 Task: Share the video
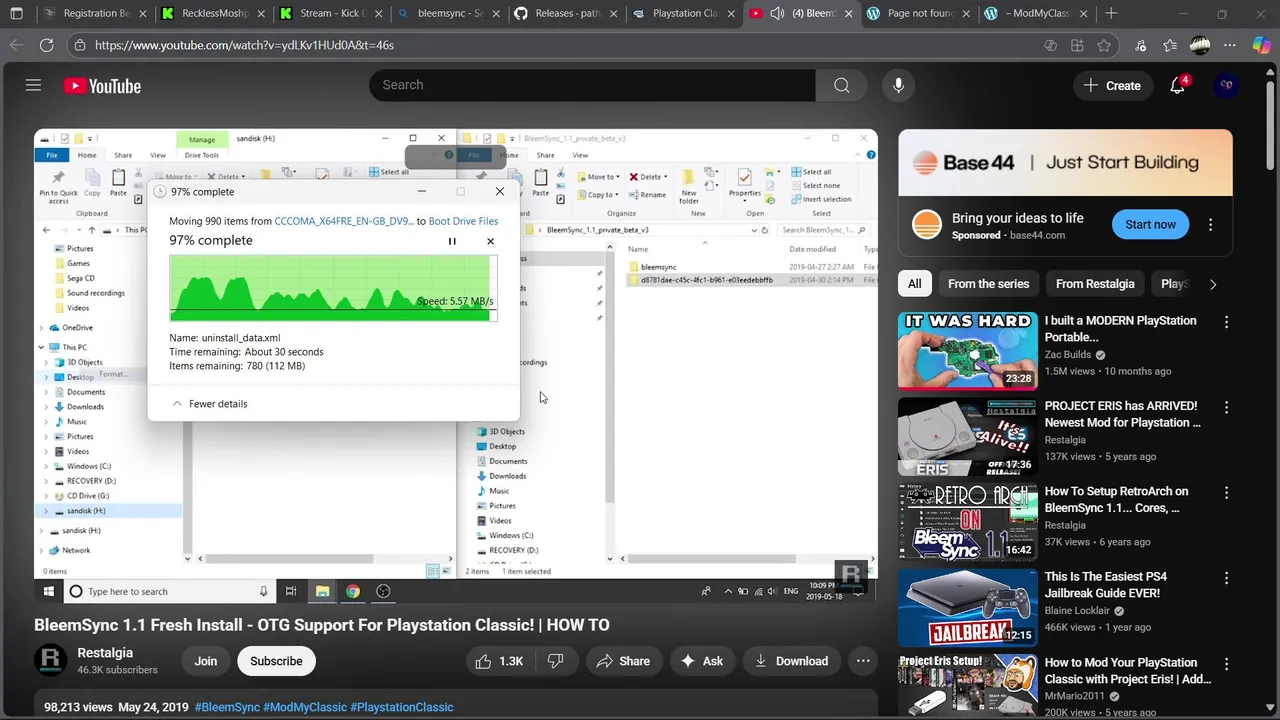(x=623, y=661)
